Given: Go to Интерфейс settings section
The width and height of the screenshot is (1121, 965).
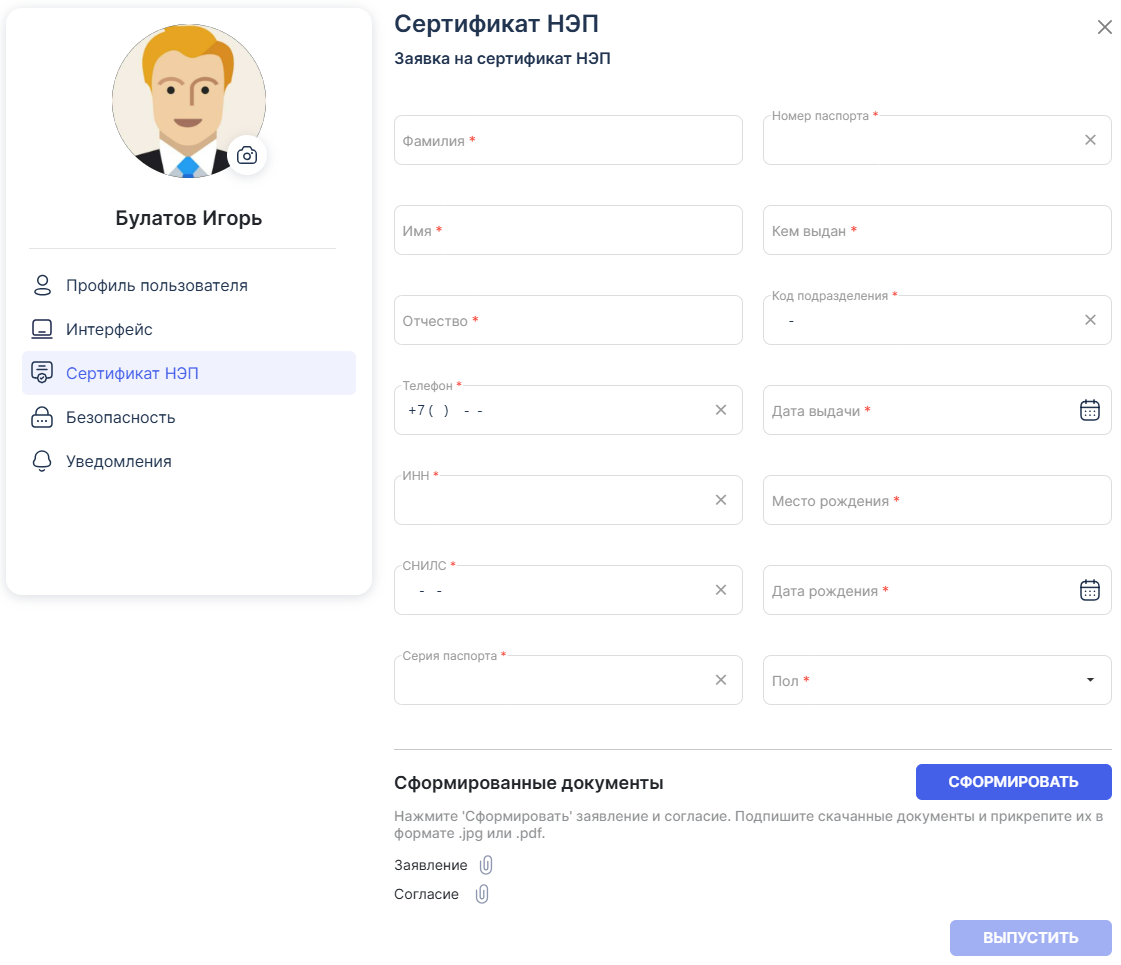Looking at the screenshot, I should pyautogui.click(x=109, y=329).
